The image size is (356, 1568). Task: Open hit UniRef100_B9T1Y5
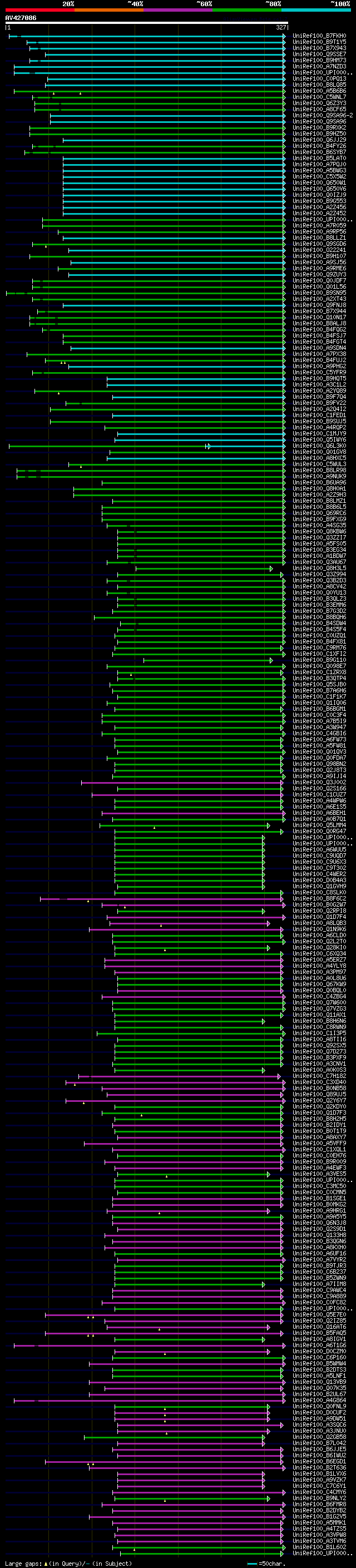[x=319, y=42]
